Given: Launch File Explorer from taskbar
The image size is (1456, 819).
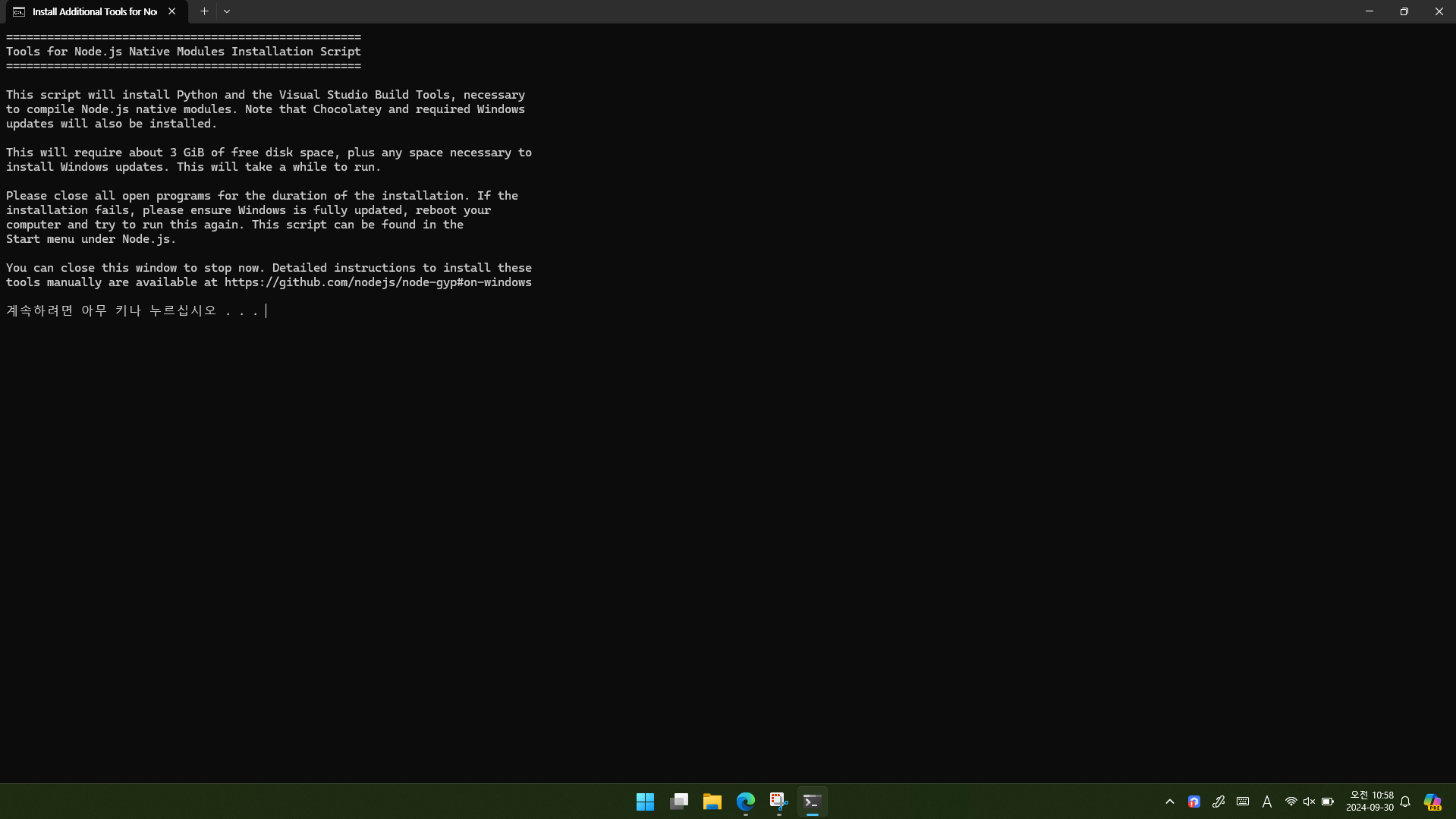Looking at the screenshot, I should click(x=712, y=802).
